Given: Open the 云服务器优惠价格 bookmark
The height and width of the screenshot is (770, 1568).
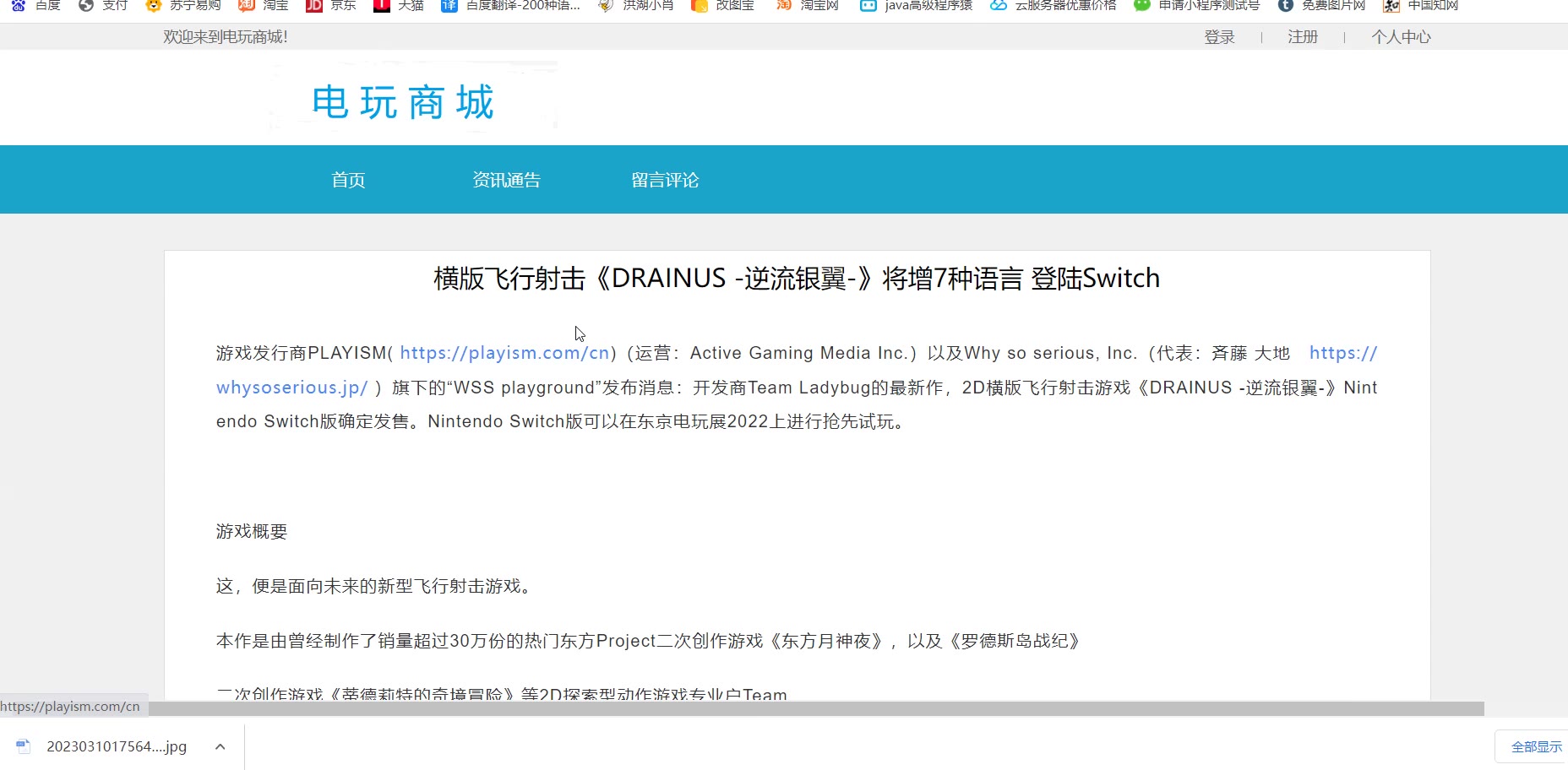Looking at the screenshot, I should tap(1053, 5).
